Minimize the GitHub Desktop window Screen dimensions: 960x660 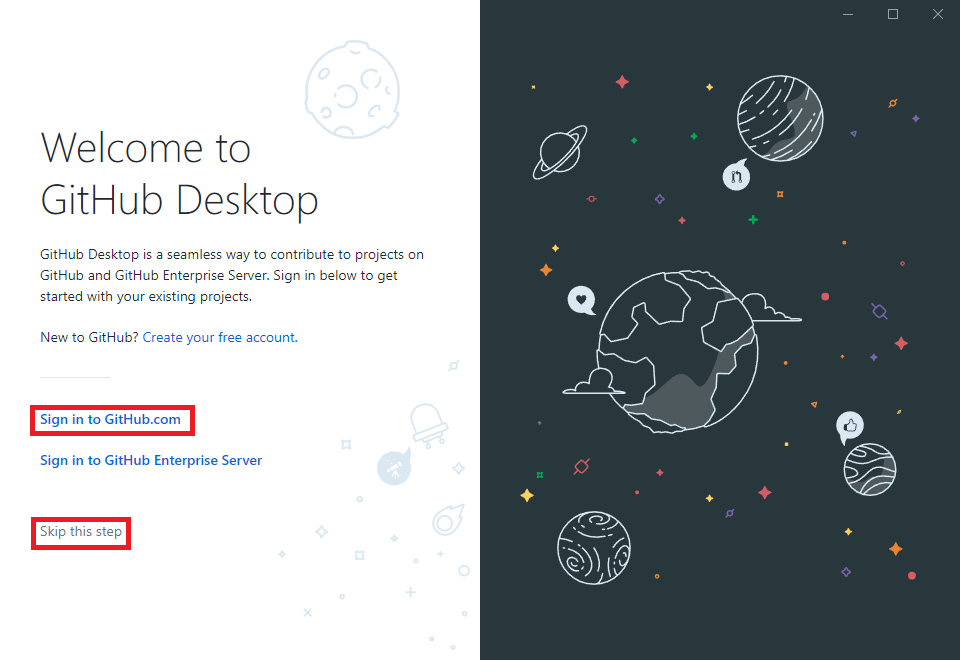click(x=848, y=14)
